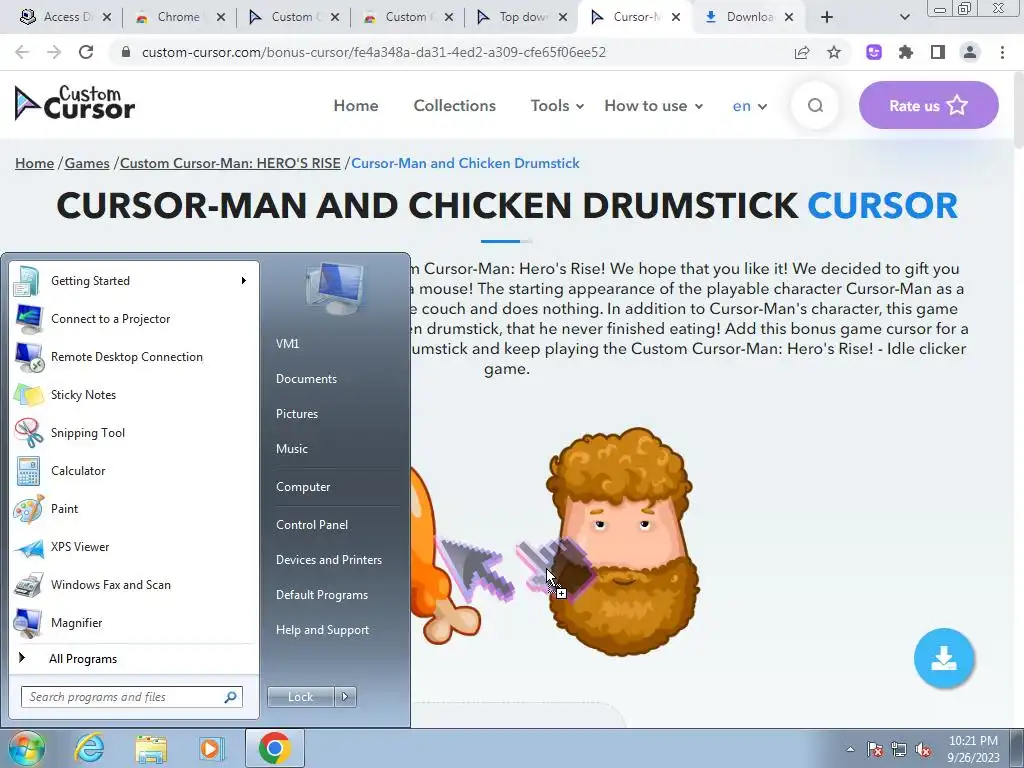The height and width of the screenshot is (768, 1024).
Task: Click the blue download floating button
Action: point(944,658)
